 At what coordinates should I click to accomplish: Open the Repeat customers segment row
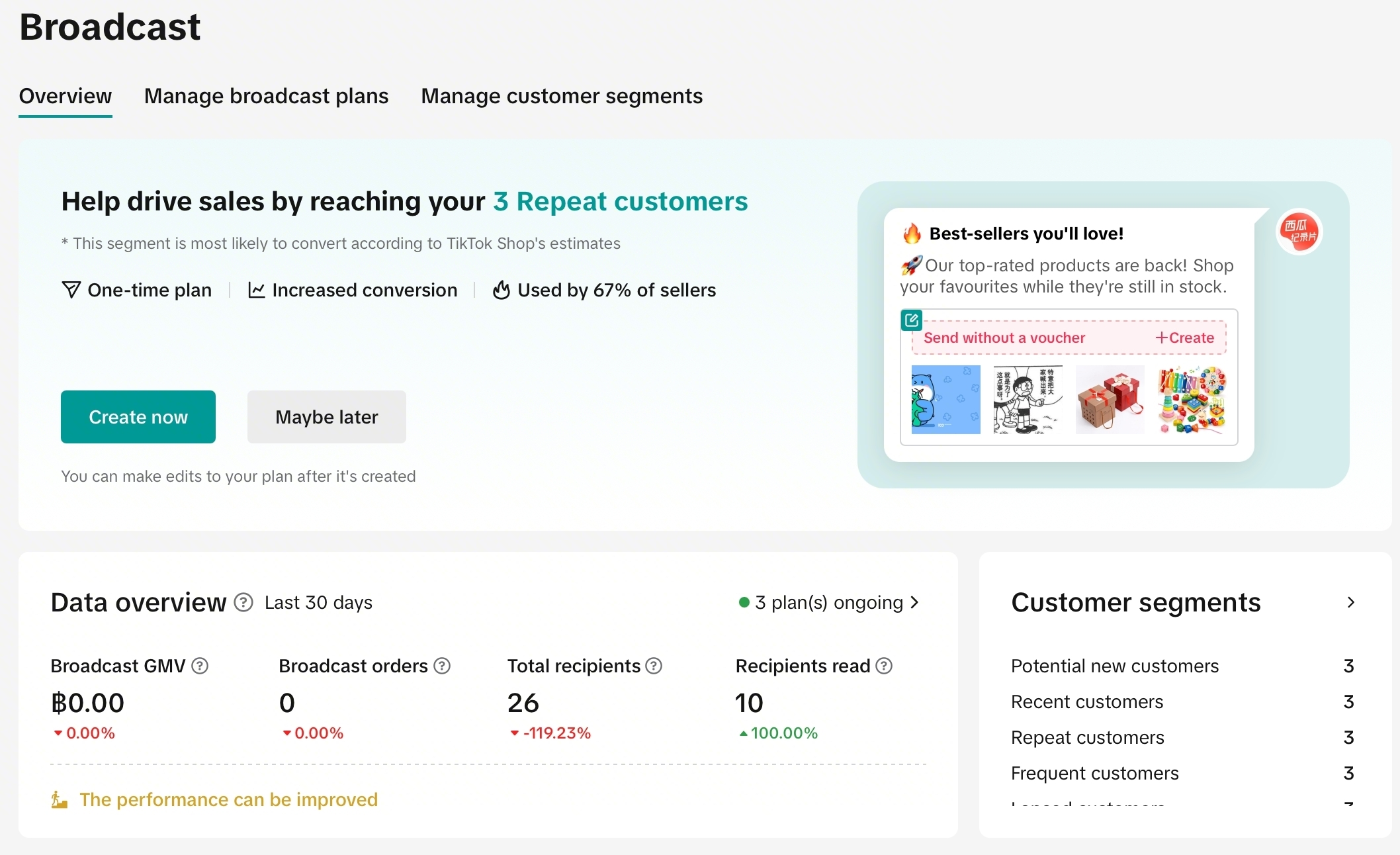[x=1088, y=738]
